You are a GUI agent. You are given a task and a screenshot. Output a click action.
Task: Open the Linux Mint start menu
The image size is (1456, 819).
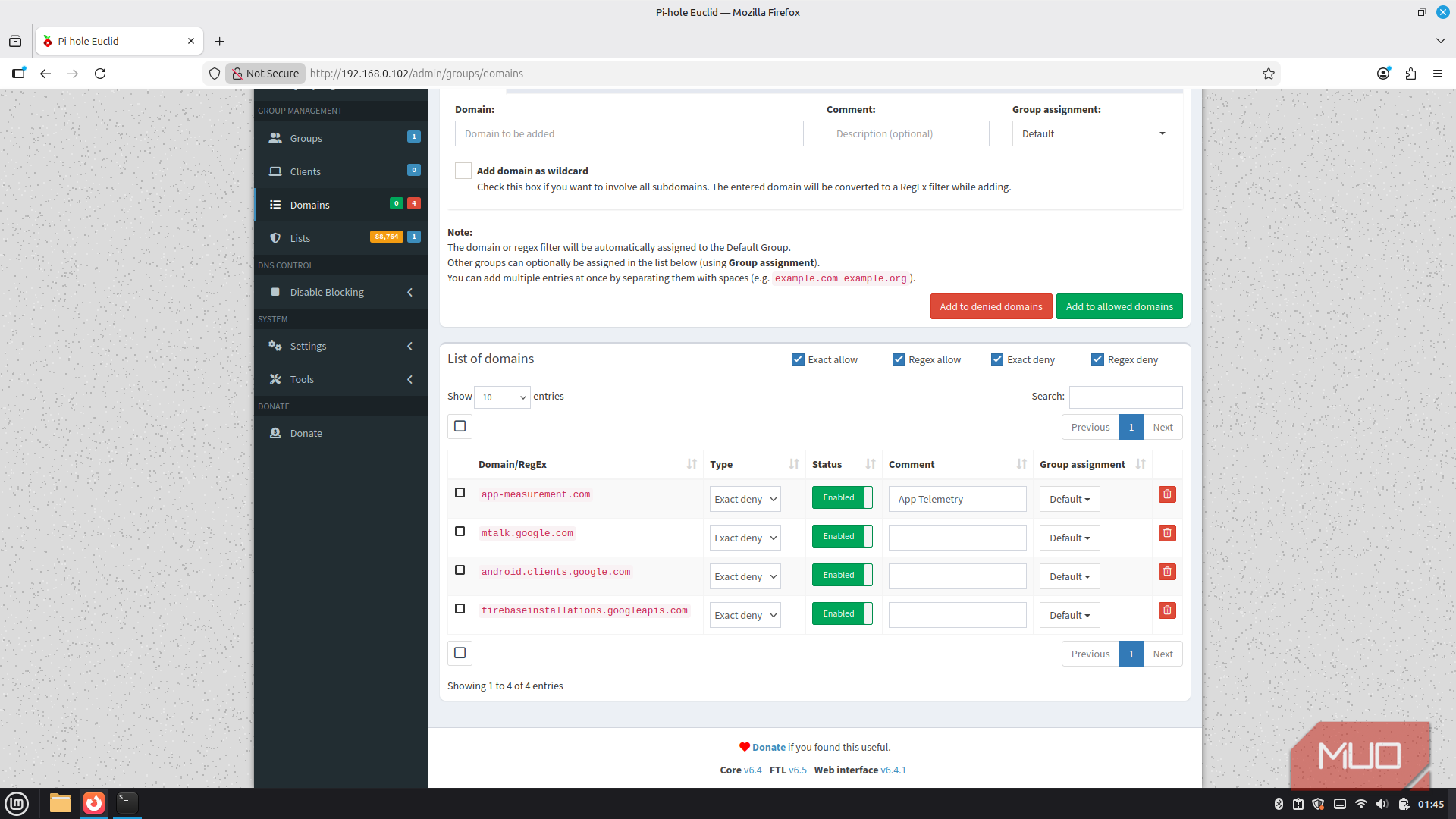point(17,803)
